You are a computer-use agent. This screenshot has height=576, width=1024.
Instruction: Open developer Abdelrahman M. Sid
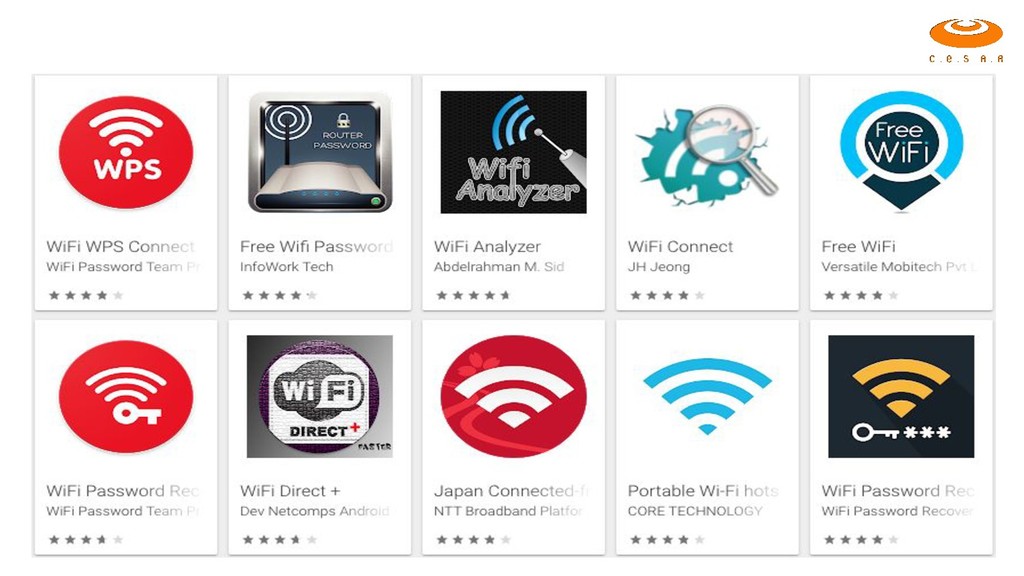499,266
